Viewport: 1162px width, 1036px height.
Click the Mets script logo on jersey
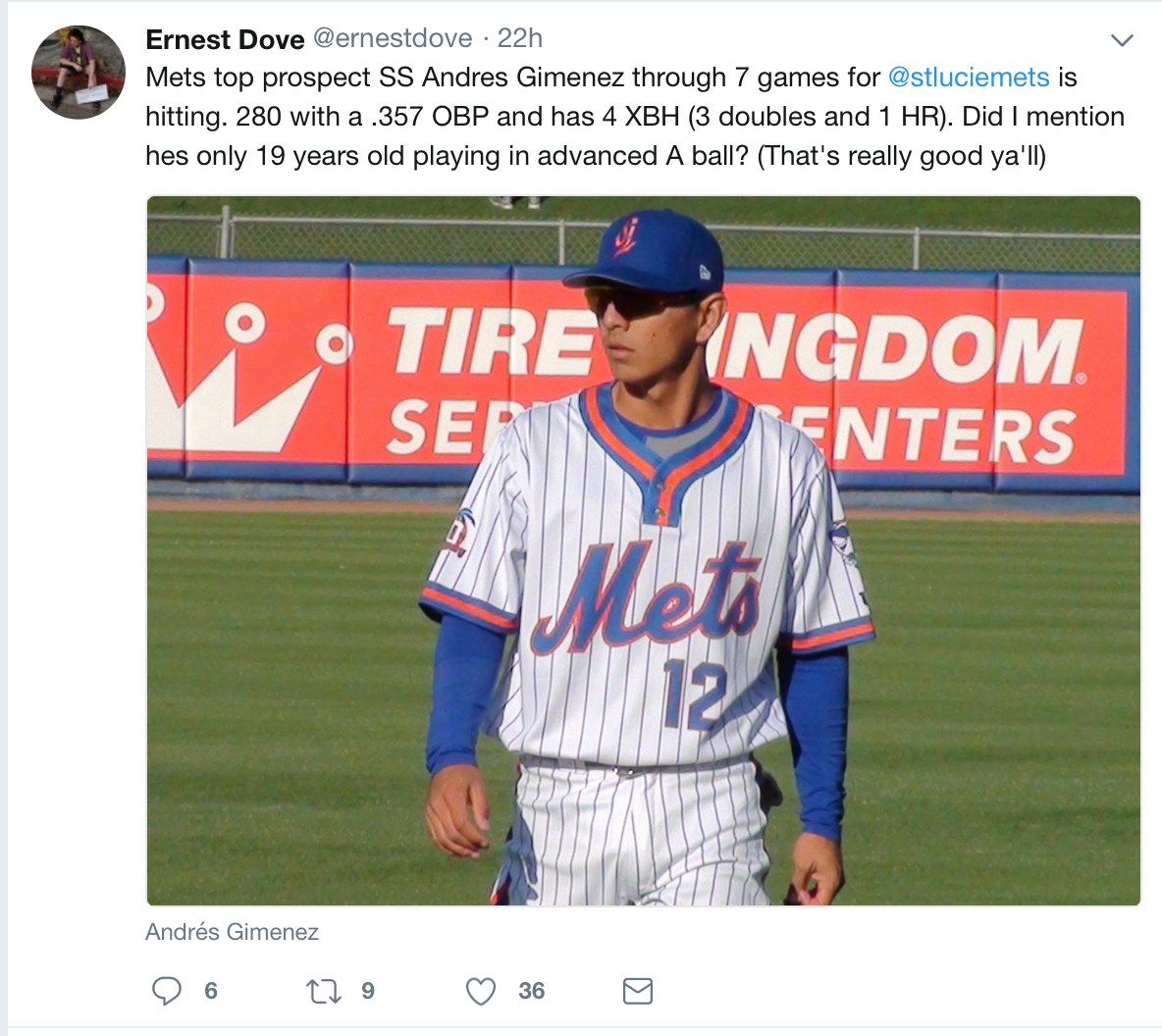(648, 596)
